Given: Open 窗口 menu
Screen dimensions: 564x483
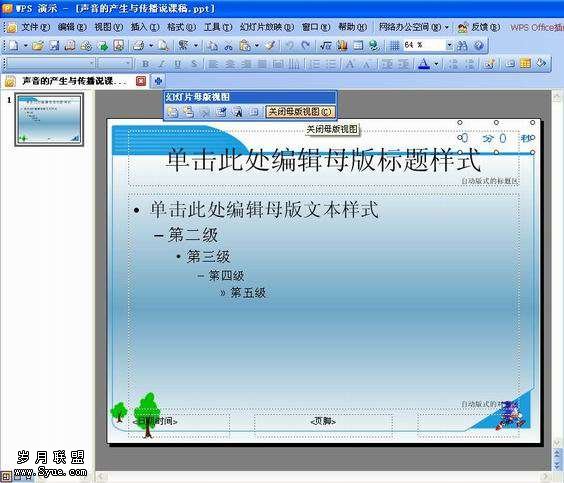Looking at the screenshot, I should click(x=315, y=27).
